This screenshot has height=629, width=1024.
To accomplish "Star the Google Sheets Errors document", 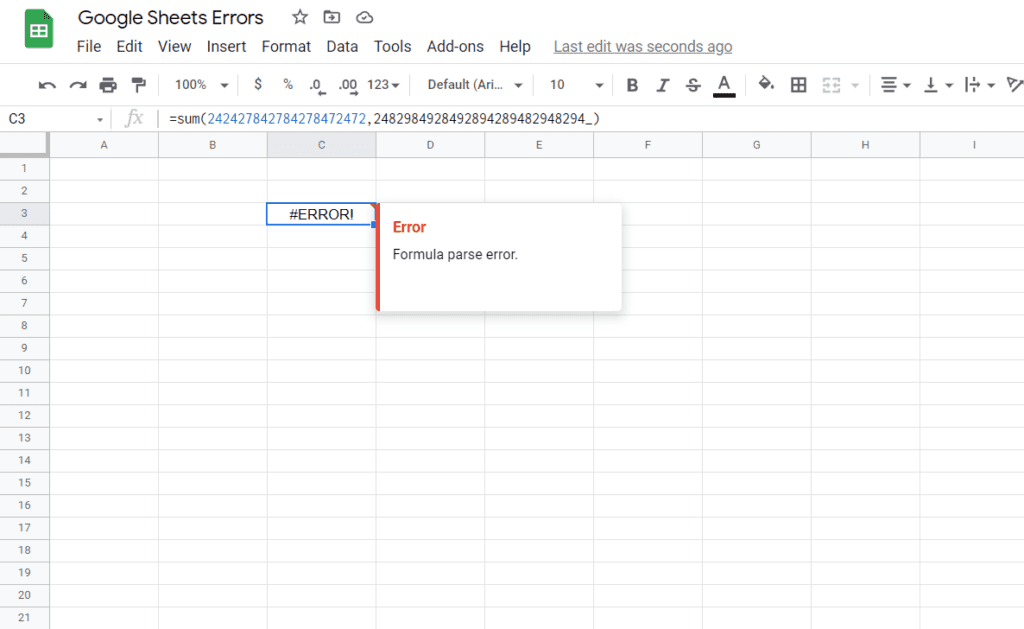I will pos(300,17).
